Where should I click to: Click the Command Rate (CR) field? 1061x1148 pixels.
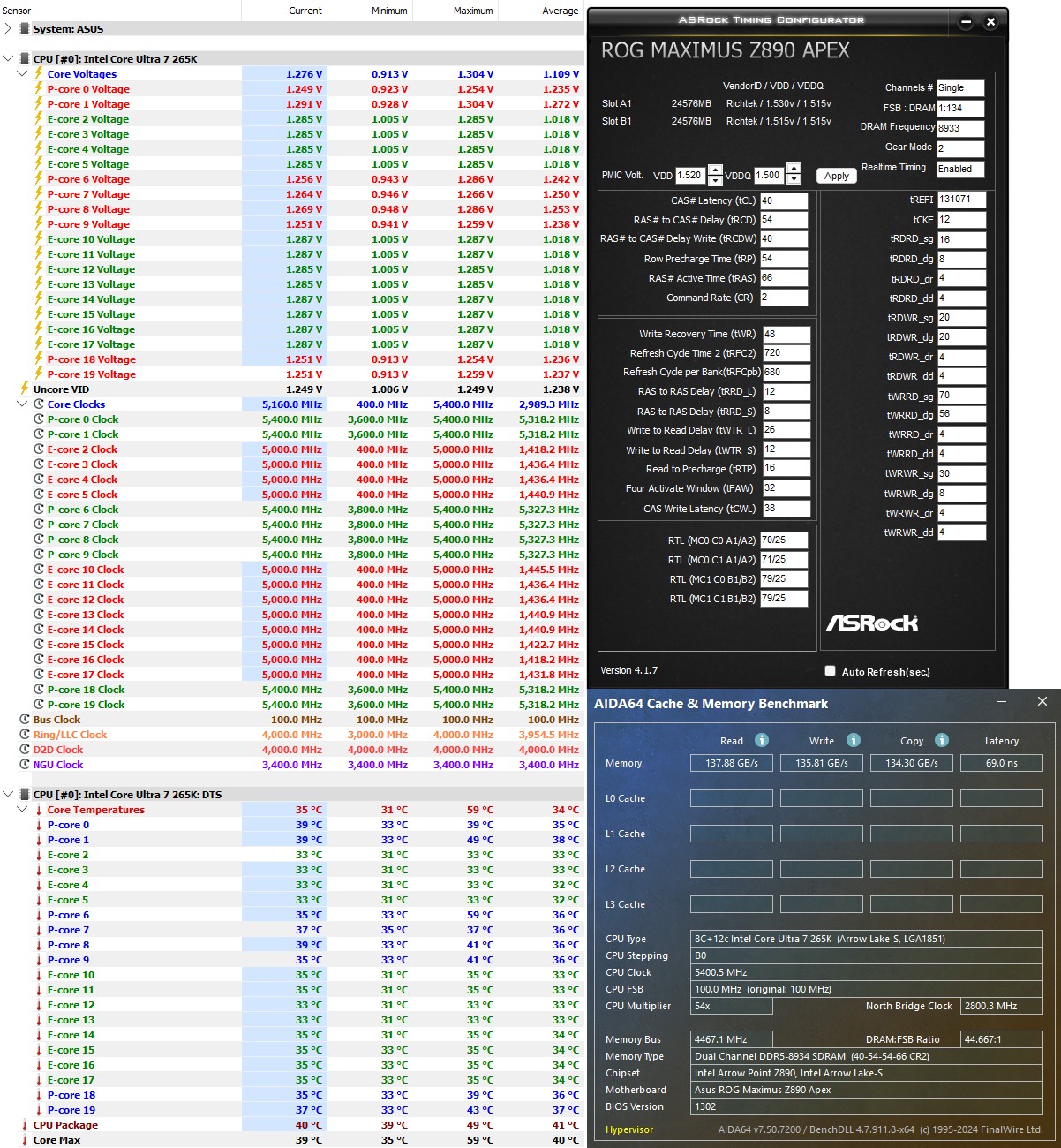click(784, 298)
